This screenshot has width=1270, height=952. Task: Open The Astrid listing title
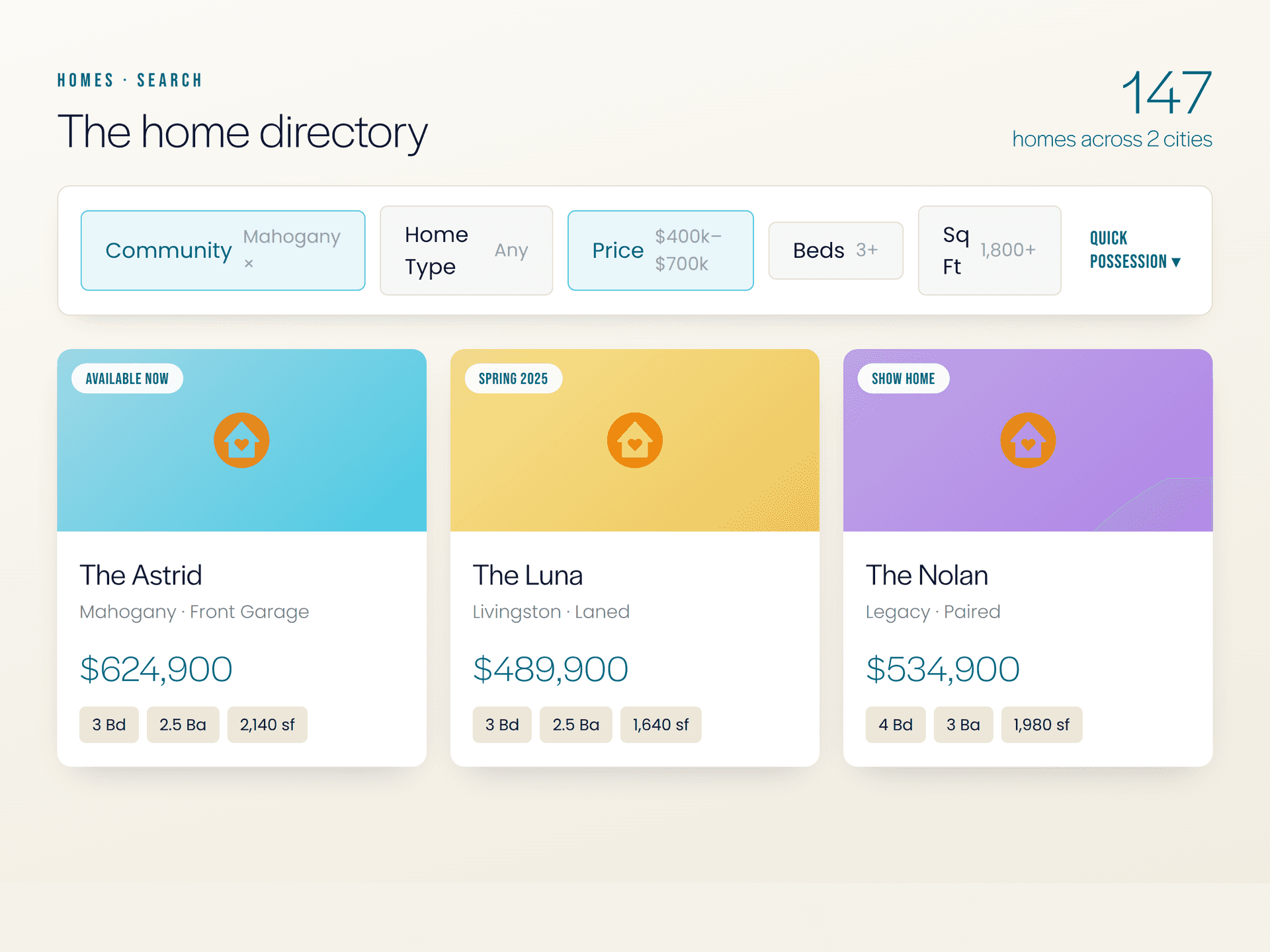[x=141, y=575]
